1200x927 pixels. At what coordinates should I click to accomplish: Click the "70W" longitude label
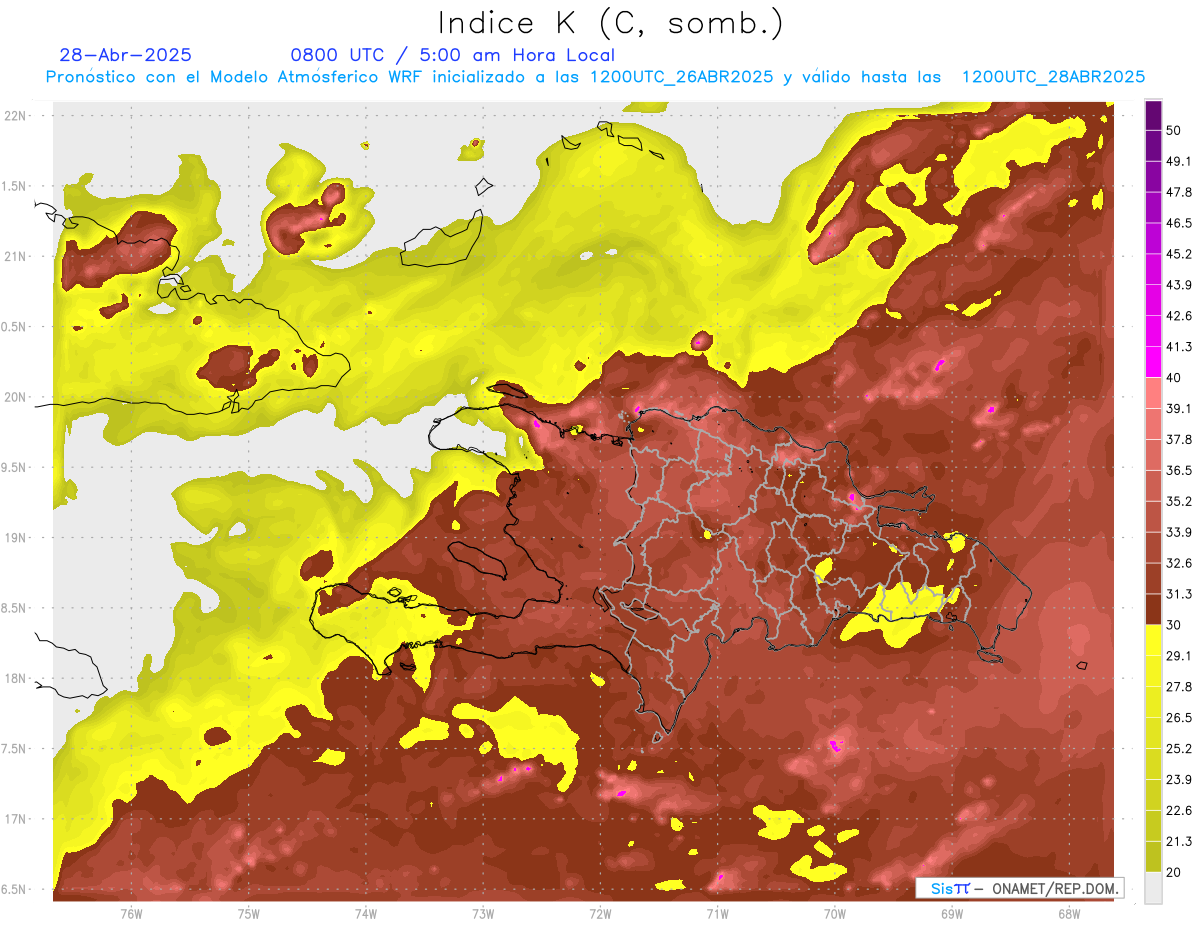tap(835, 914)
